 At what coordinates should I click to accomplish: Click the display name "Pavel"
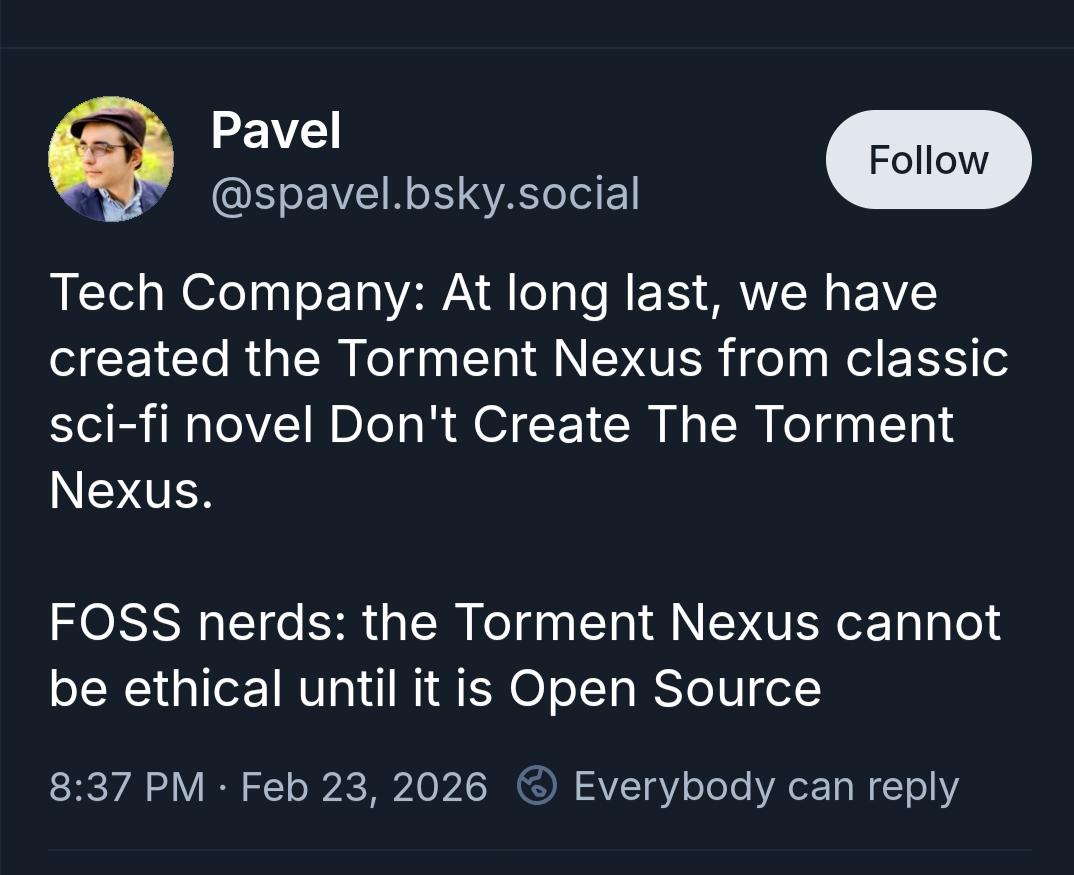(x=276, y=131)
